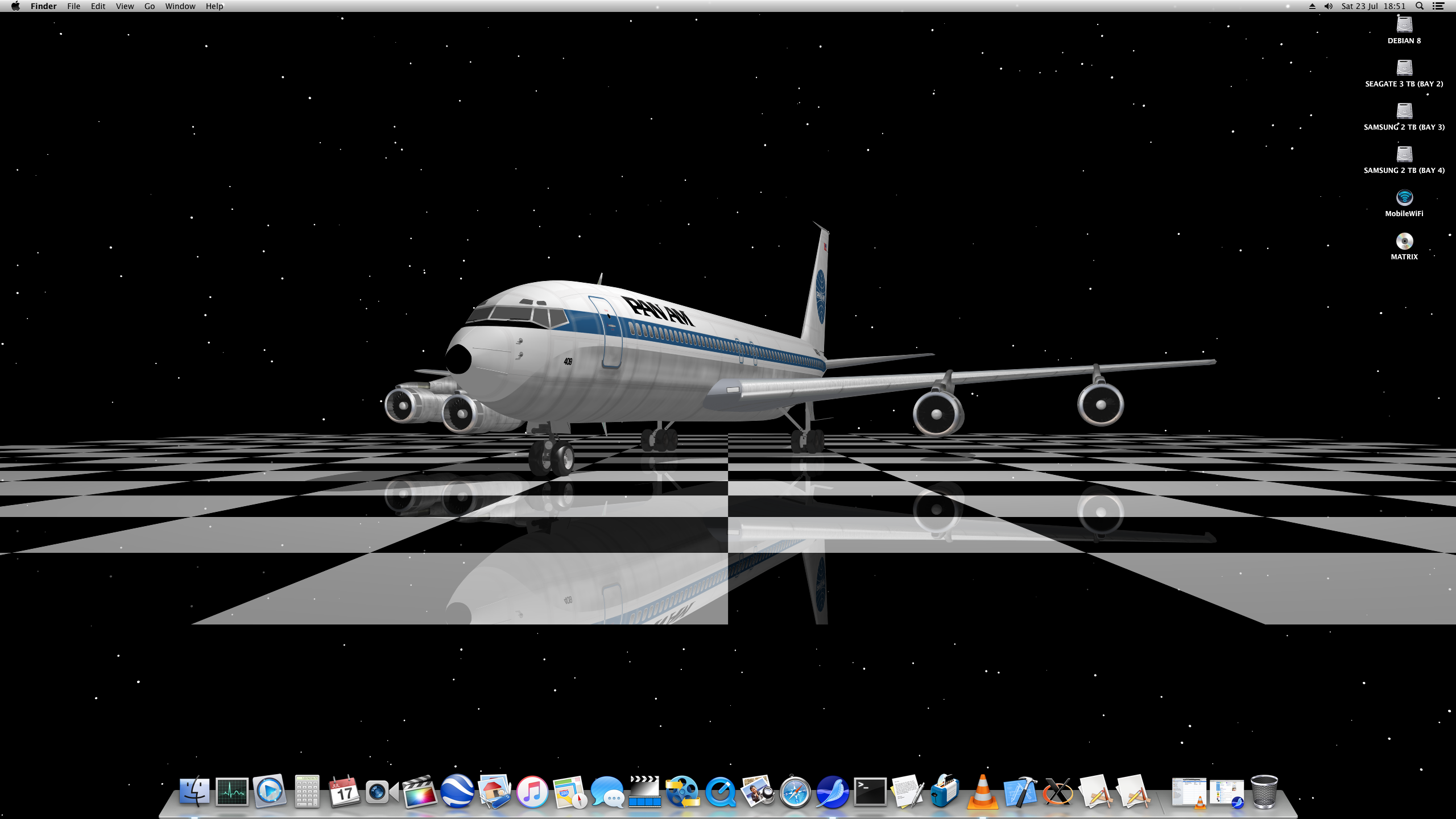Screen dimensions: 1456x819
Task: Open the Window menu
Action: [x=180, y=6]
